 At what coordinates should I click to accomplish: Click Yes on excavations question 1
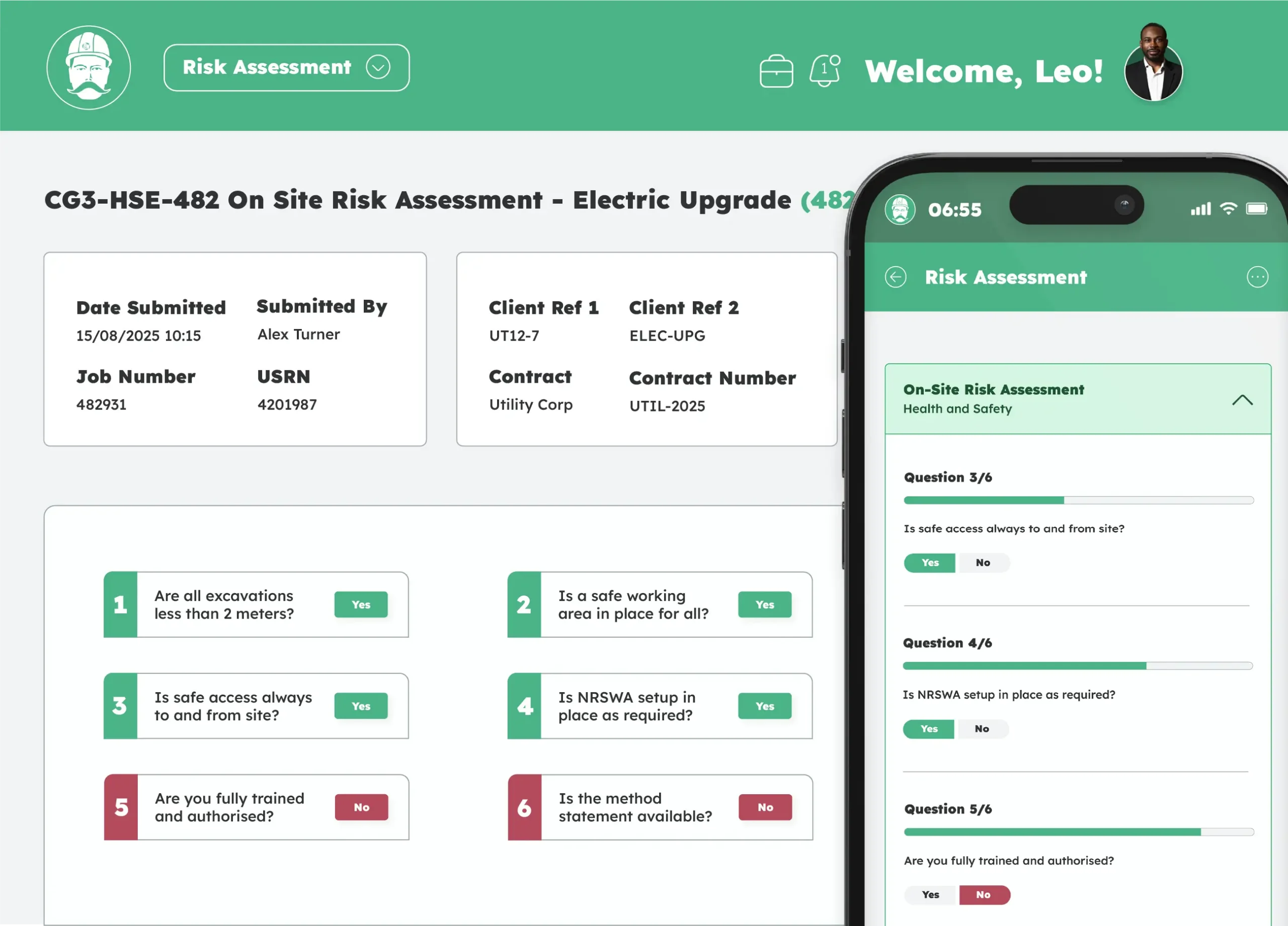tap(361, 605)
